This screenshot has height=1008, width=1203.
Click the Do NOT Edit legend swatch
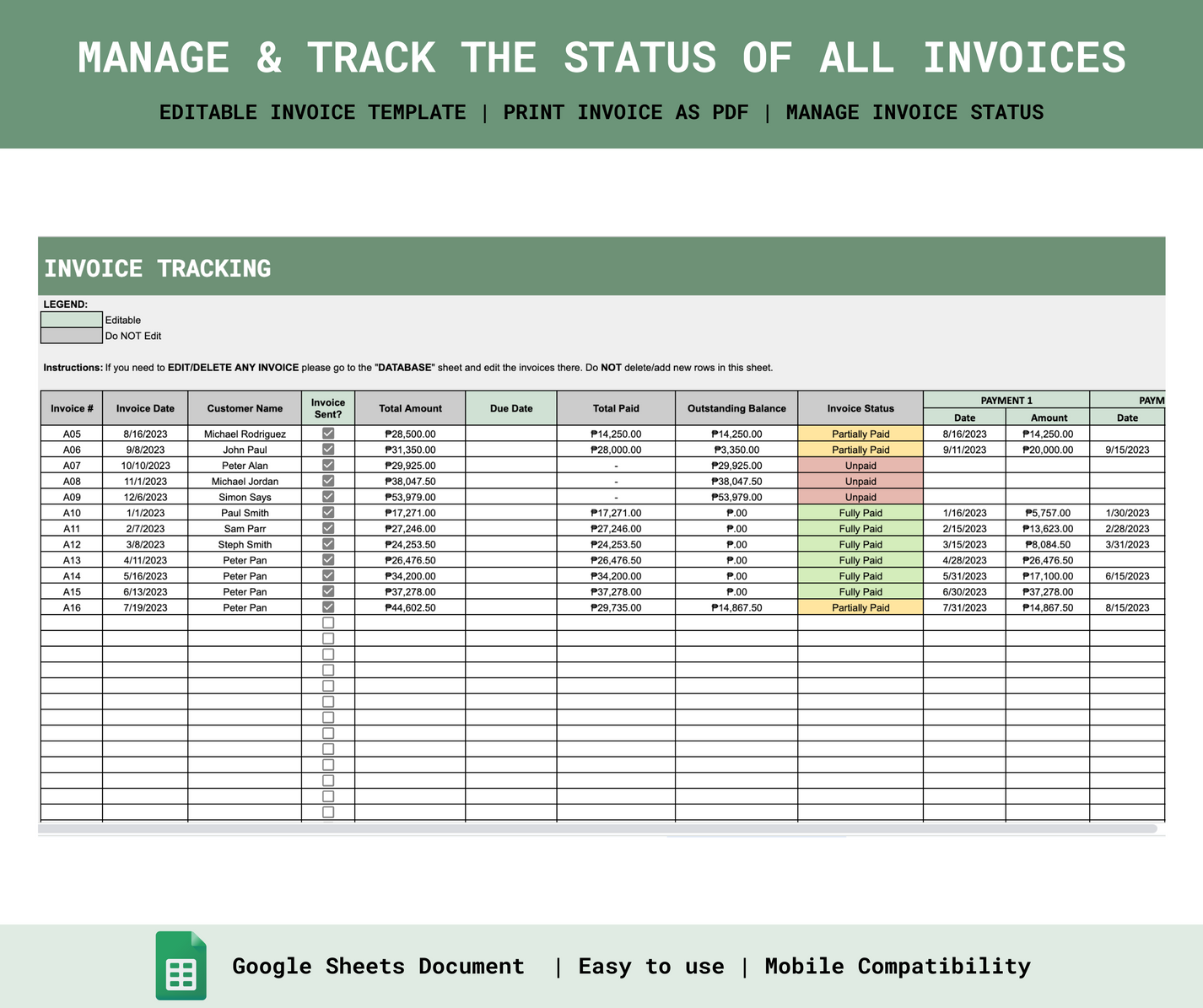(71, 335)
